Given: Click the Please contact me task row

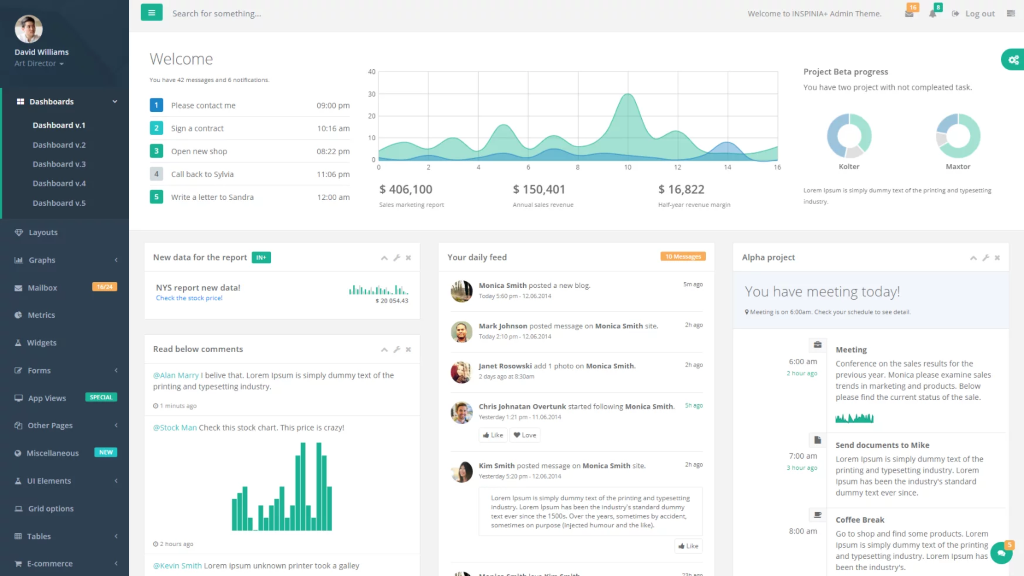Looking at the screenshot, I should (249, 105).
